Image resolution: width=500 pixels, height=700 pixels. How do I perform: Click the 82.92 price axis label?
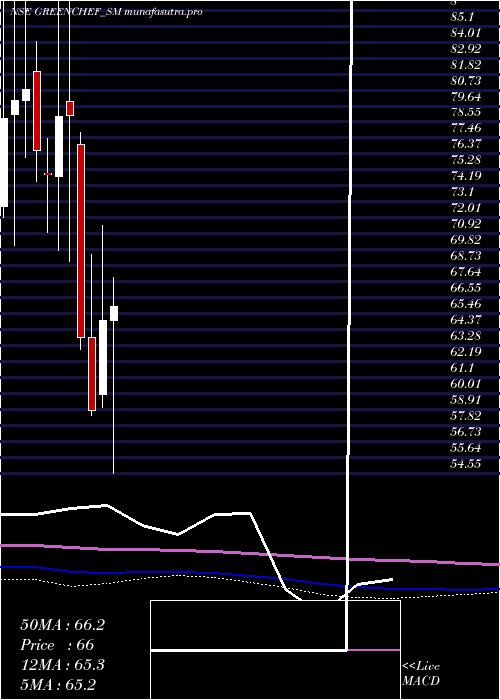466,49
